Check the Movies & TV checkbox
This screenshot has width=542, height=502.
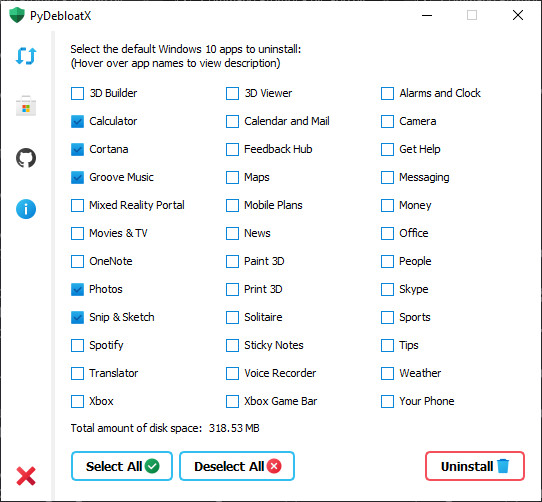coord(77,233)
